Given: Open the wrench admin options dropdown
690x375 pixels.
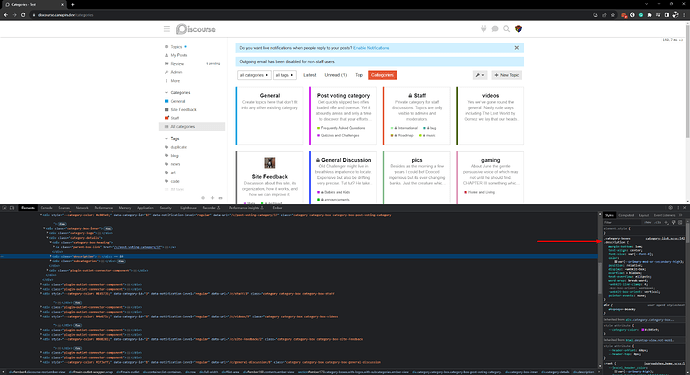Looking at the screenshot, I should 480,75.
